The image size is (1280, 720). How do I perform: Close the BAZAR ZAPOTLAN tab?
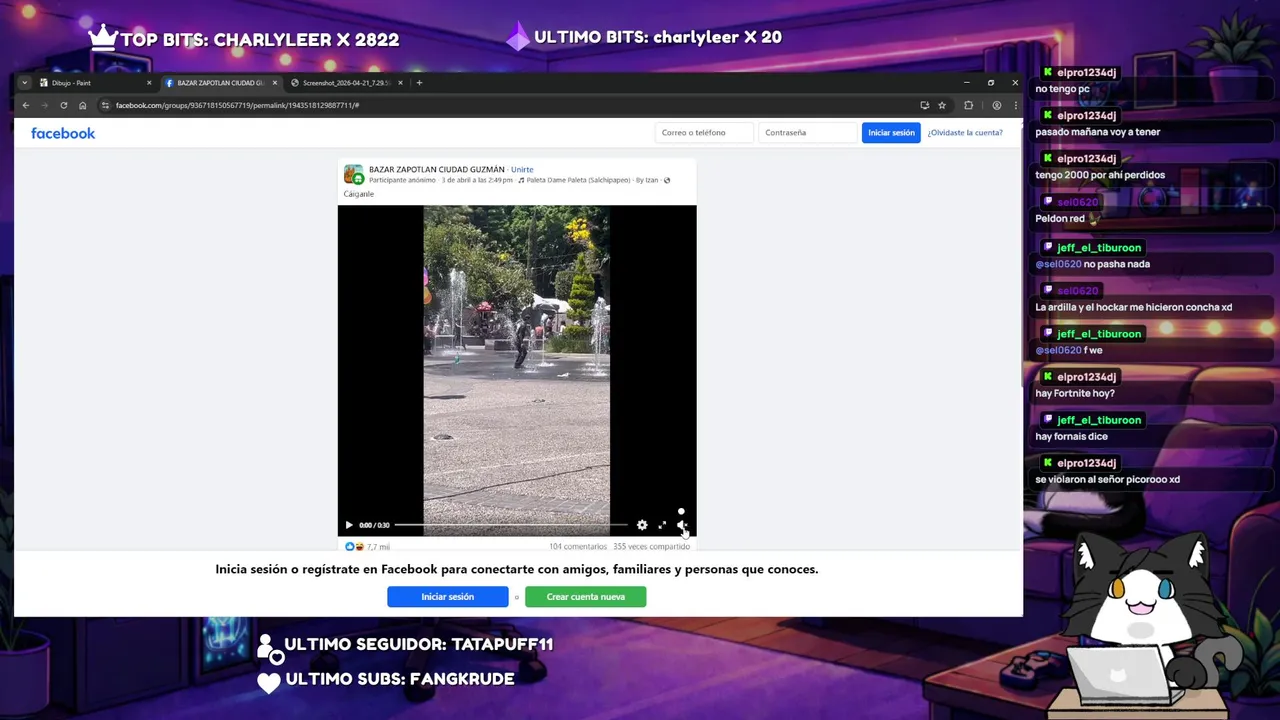tap(275, 83)
